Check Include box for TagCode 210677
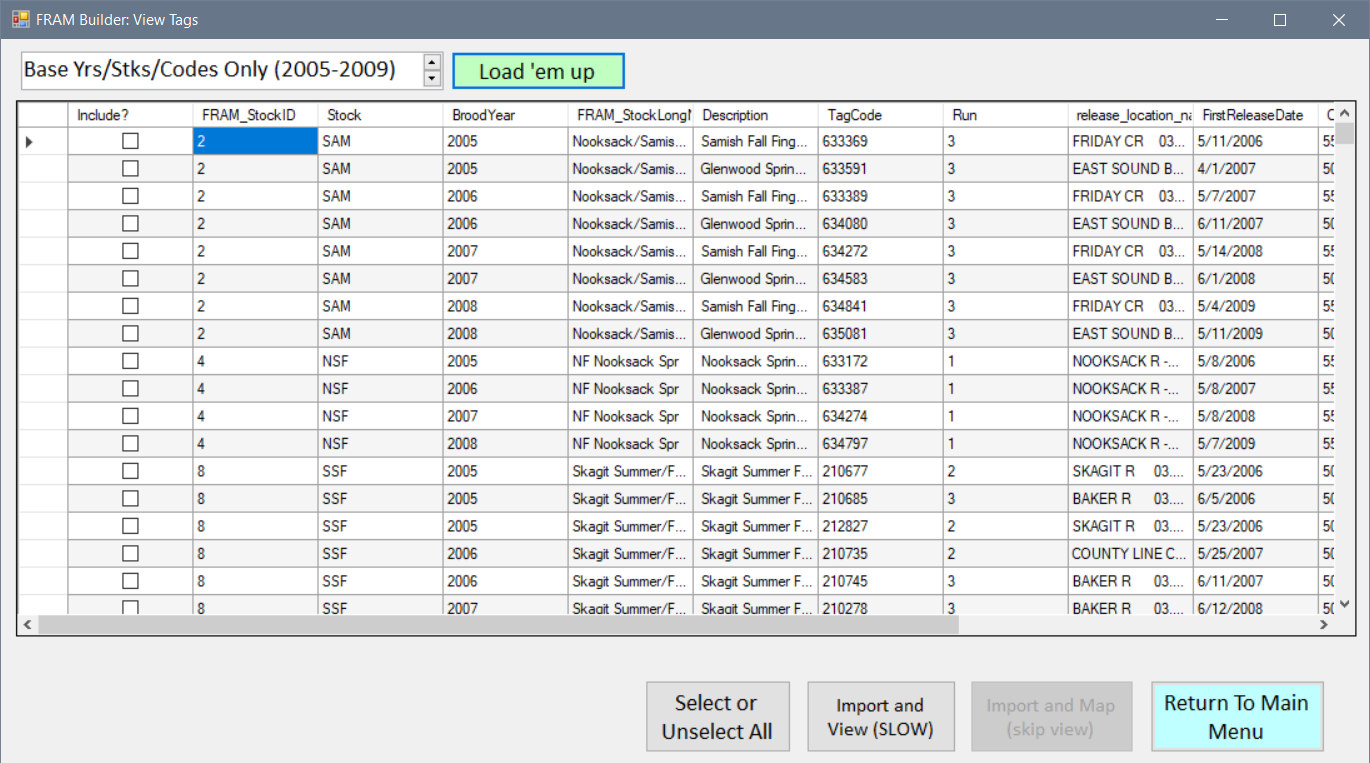The image size is (1370, 763). pos(130,471)
